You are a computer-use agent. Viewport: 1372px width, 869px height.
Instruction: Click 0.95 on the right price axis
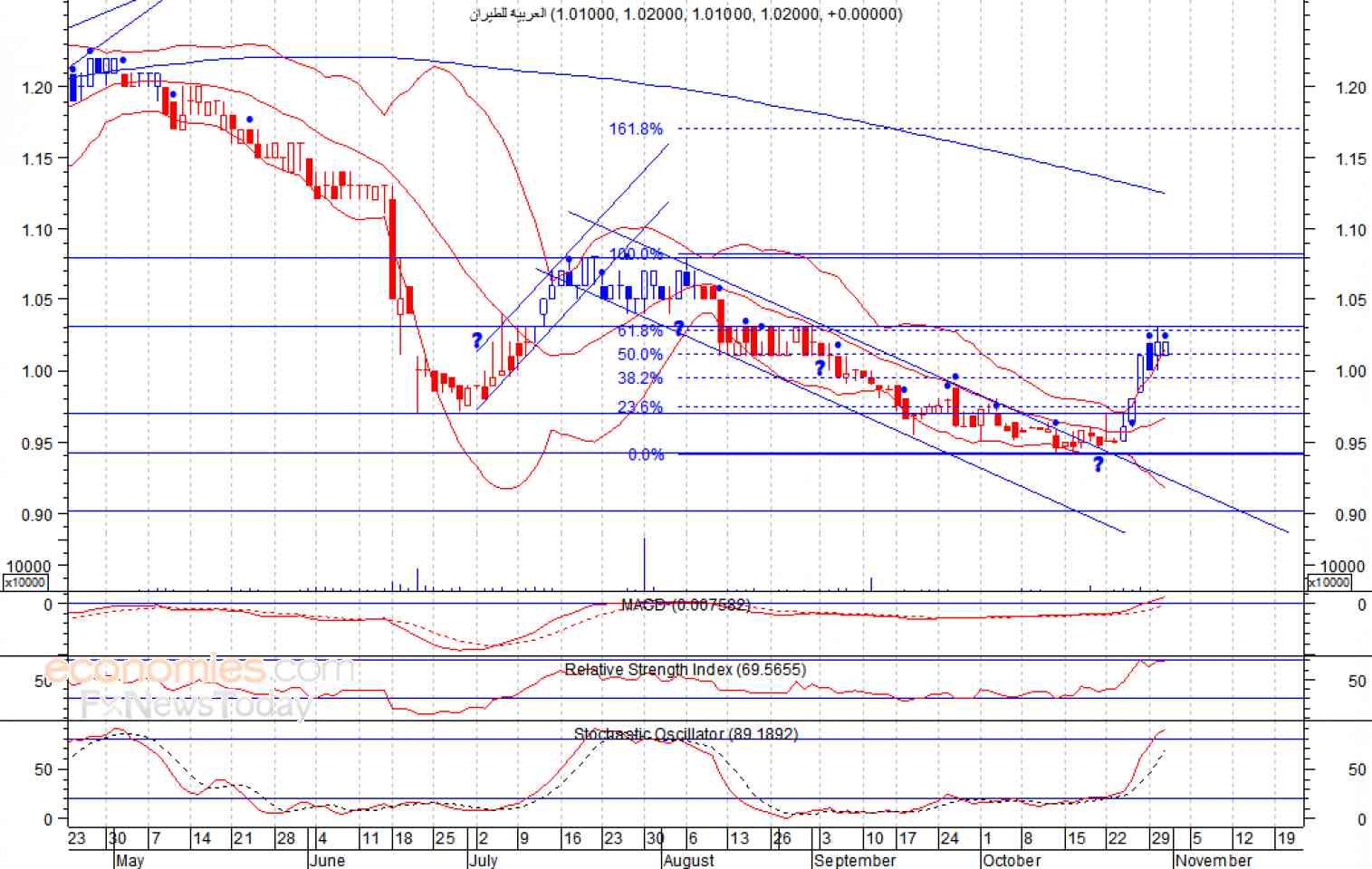(x=1351, y=444)
